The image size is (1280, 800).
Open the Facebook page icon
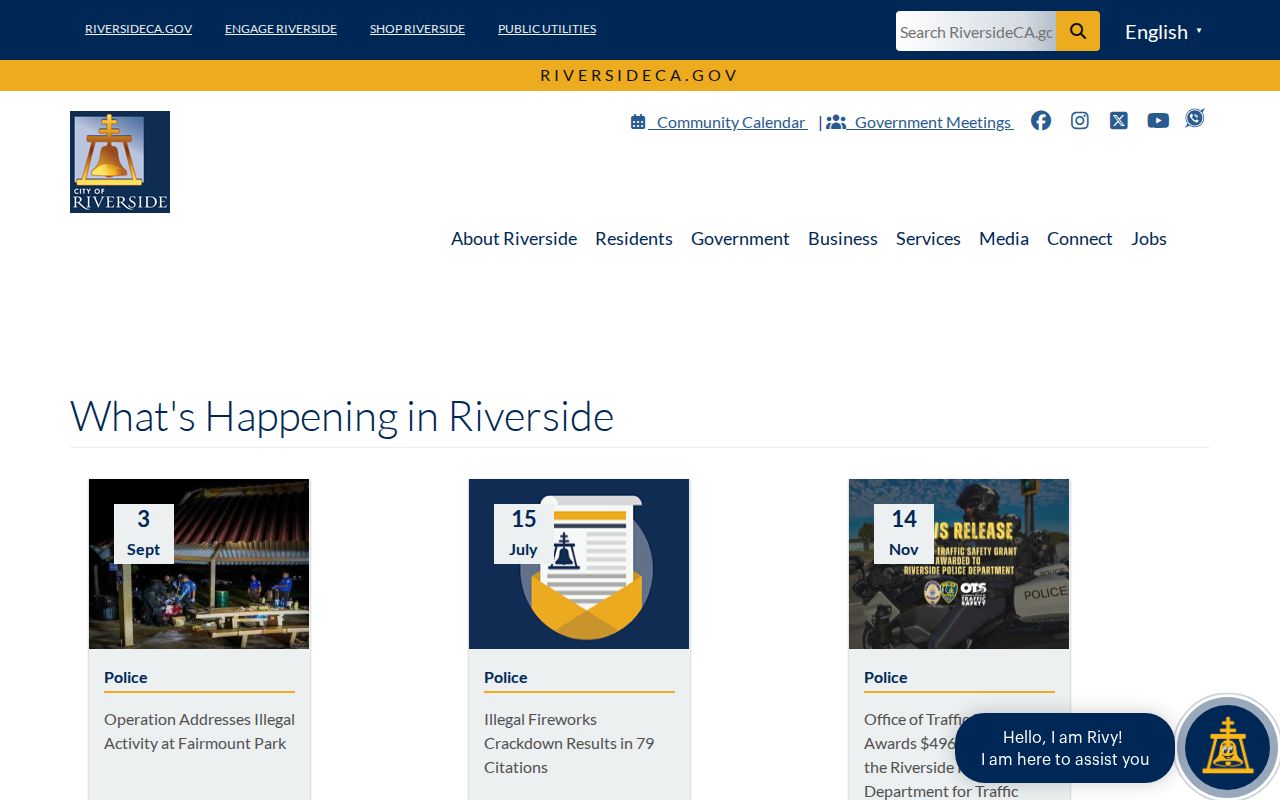tap(1041, 121)
